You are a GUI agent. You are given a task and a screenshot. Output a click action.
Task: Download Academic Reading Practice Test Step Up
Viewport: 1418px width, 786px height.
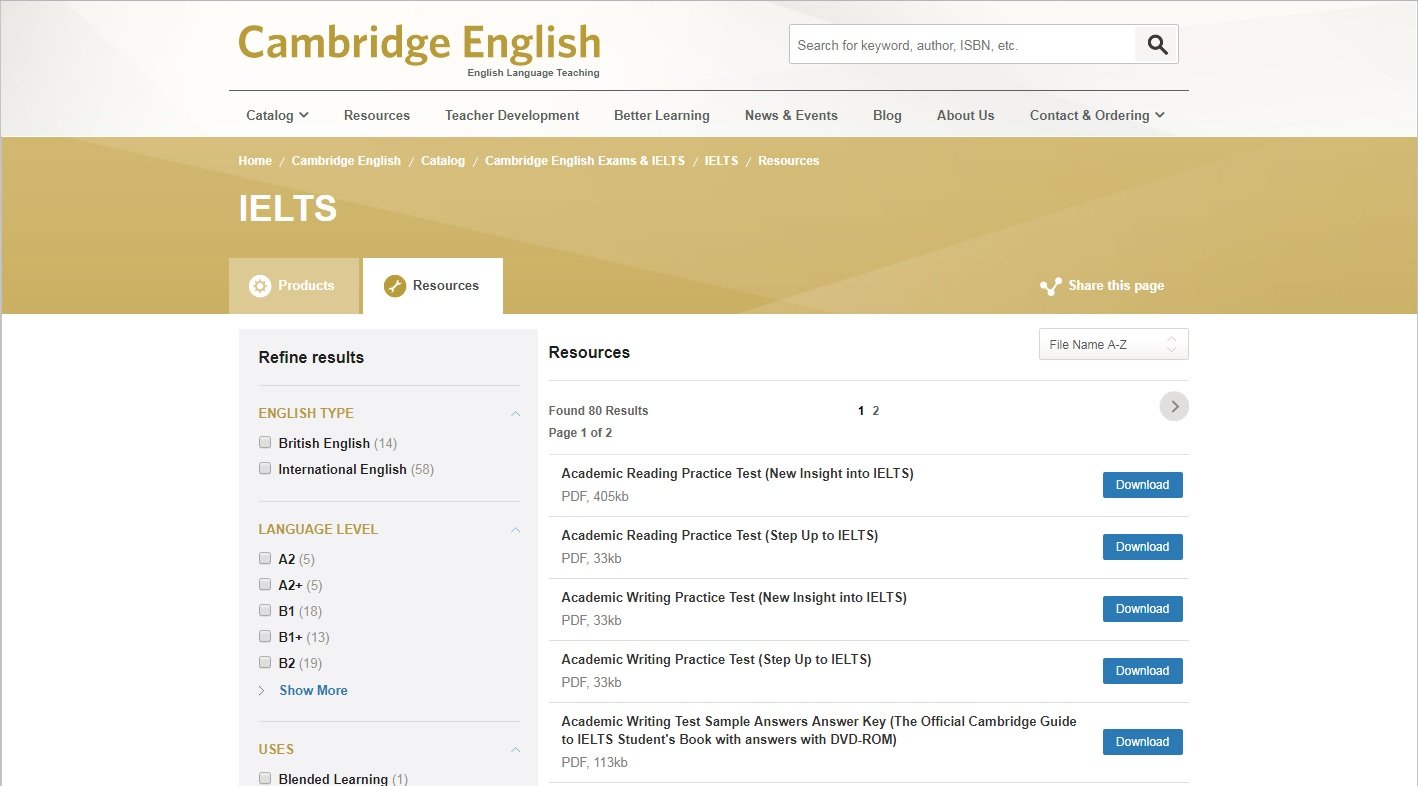coord(1142,547)
